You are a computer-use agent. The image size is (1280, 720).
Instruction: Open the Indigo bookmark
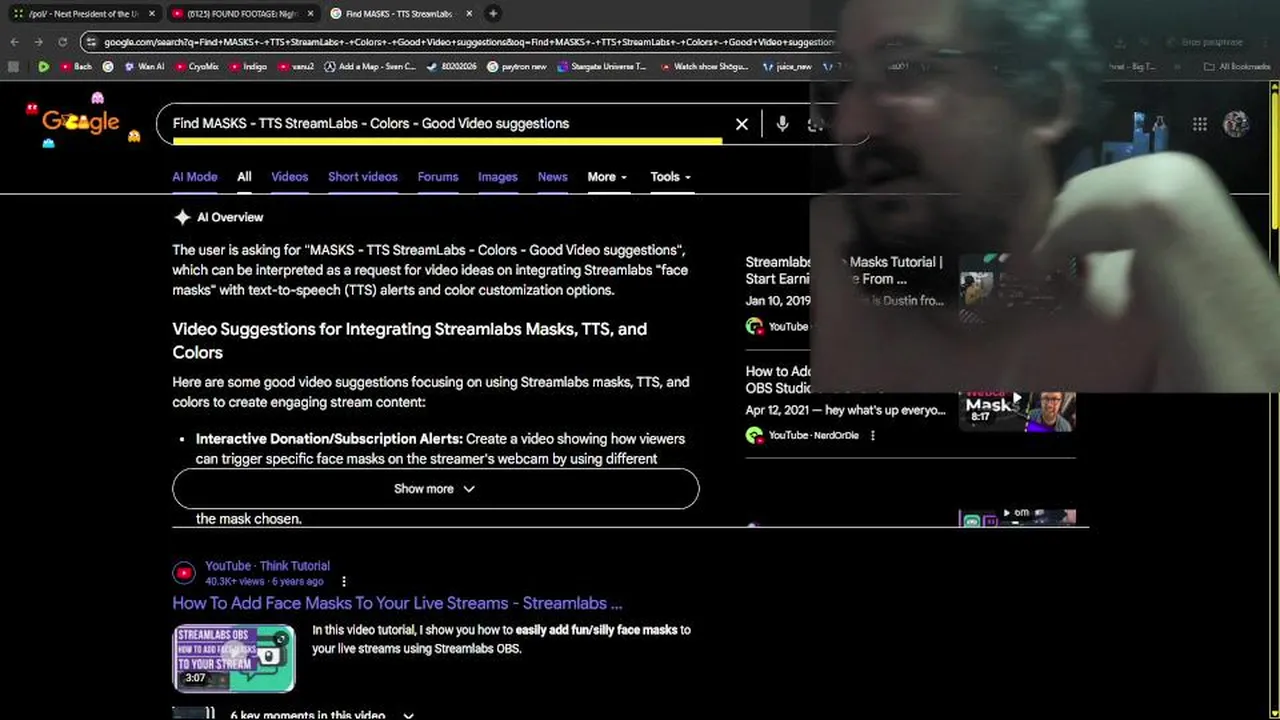pos(248,67)
